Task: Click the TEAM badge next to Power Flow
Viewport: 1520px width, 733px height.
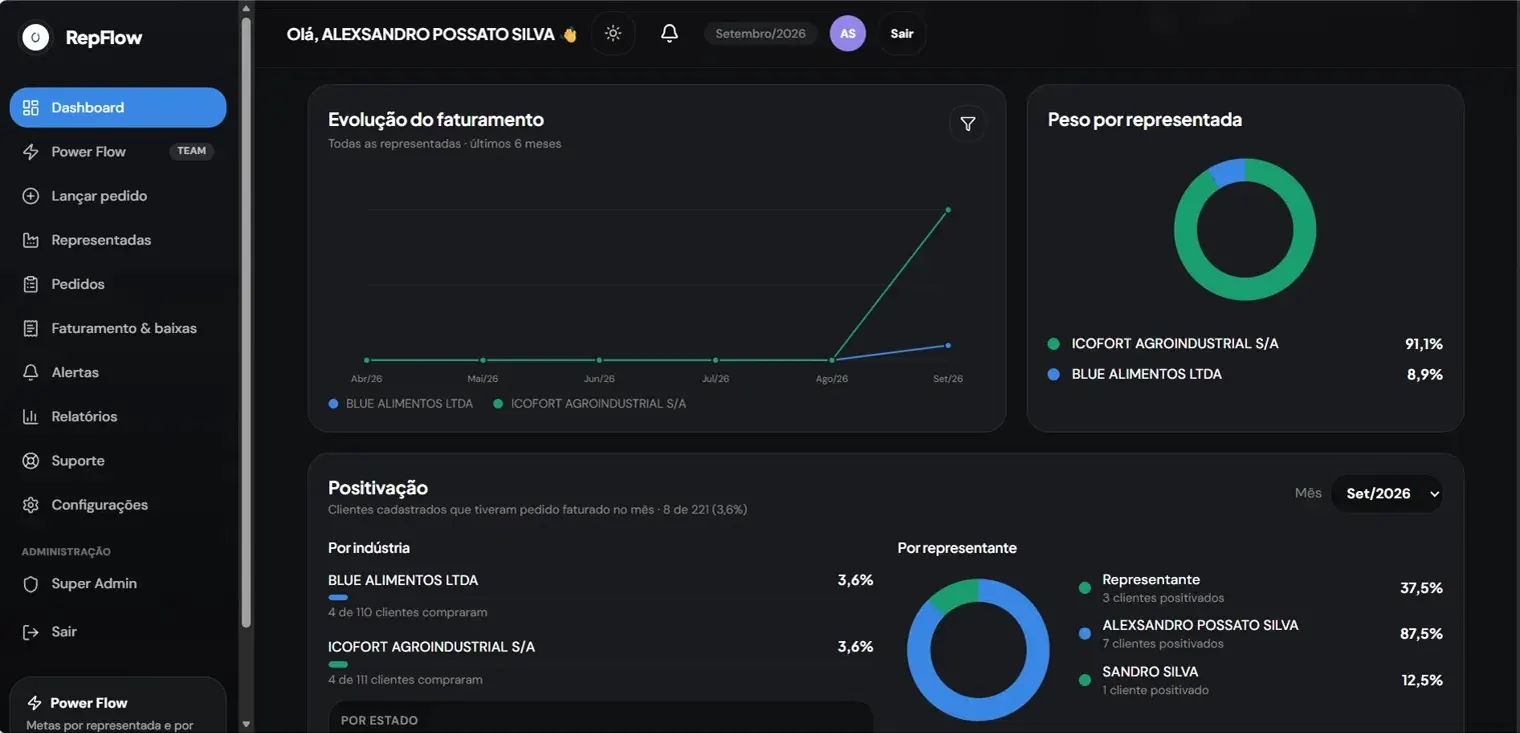Action: 192,151
